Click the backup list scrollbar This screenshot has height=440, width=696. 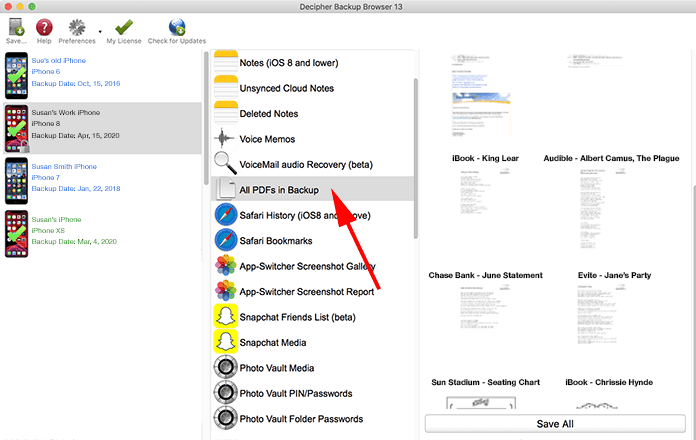206,118
